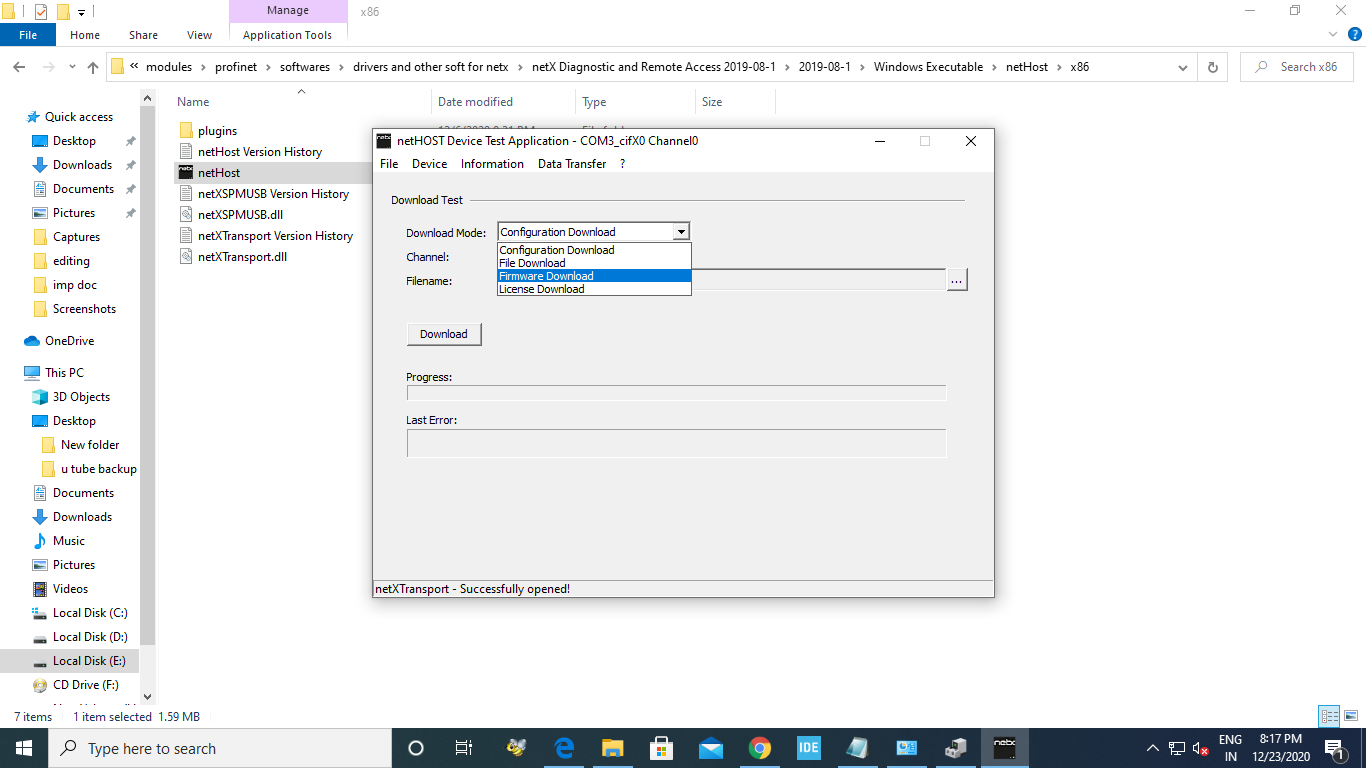Image resolution: width=1366 pixels, height=768 pixels.
Task: Open Windows Start menu
Action: [24, 748]
